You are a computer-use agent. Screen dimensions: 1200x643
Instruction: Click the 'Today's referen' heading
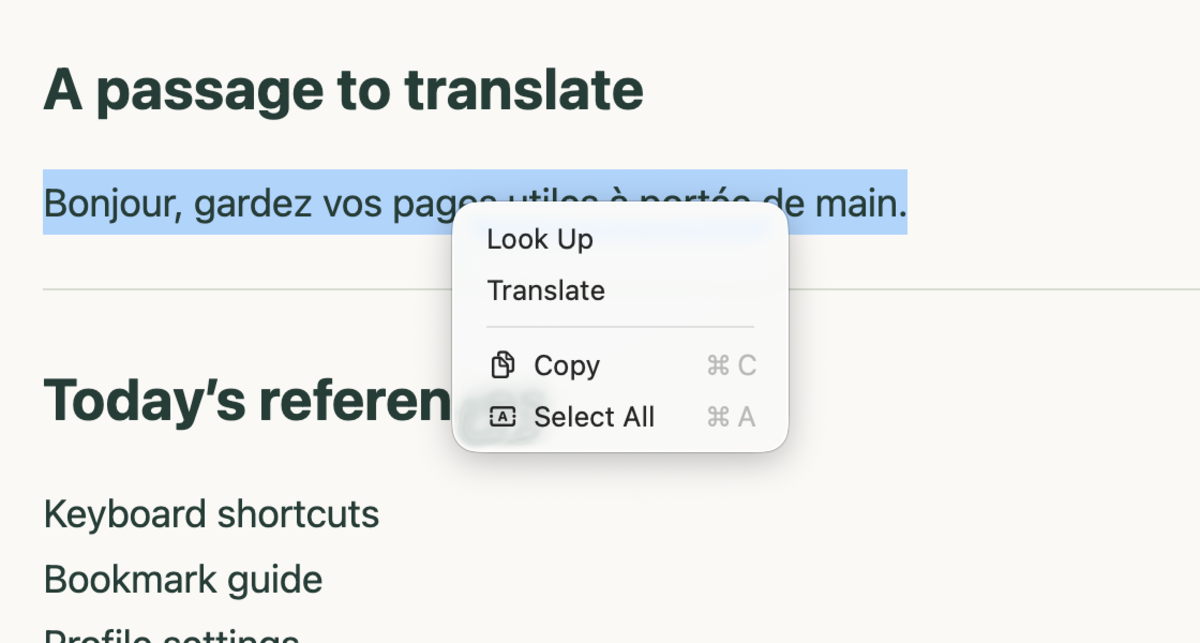pos(247,400)
